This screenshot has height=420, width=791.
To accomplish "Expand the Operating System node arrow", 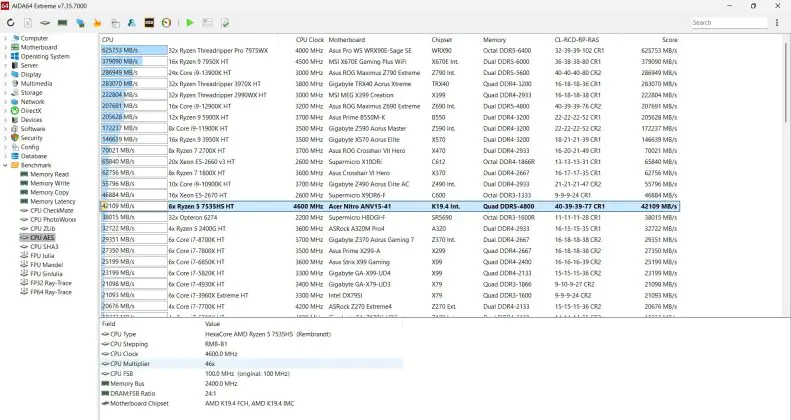I will (x=5, y=56).
